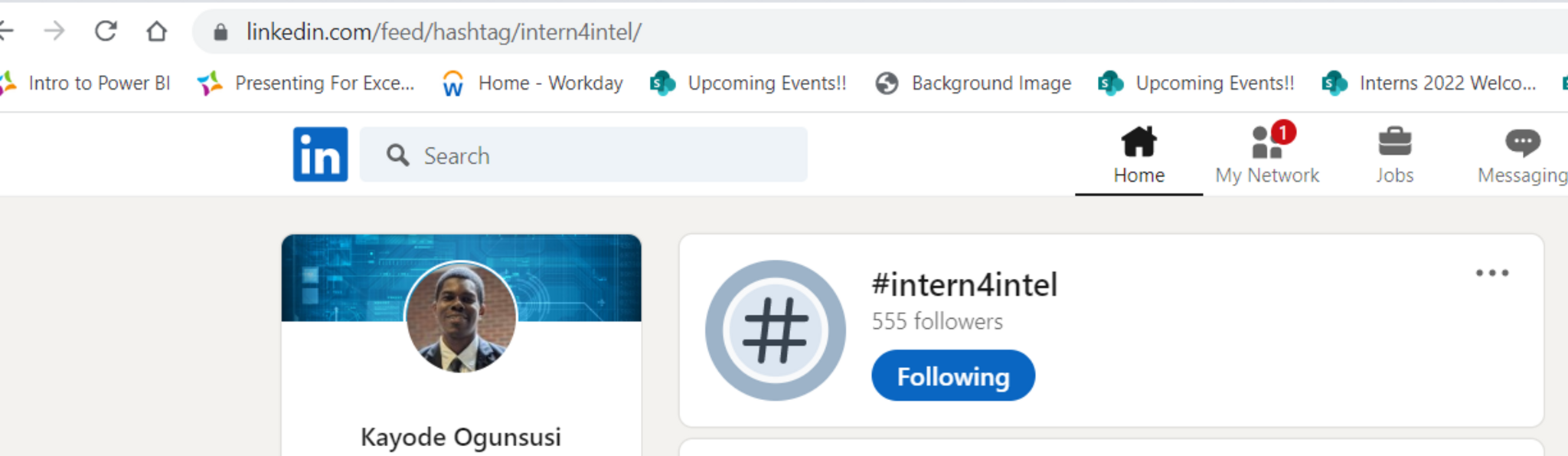
Task: Open the Home feed tab
Action: click(x=1138, y=154)
